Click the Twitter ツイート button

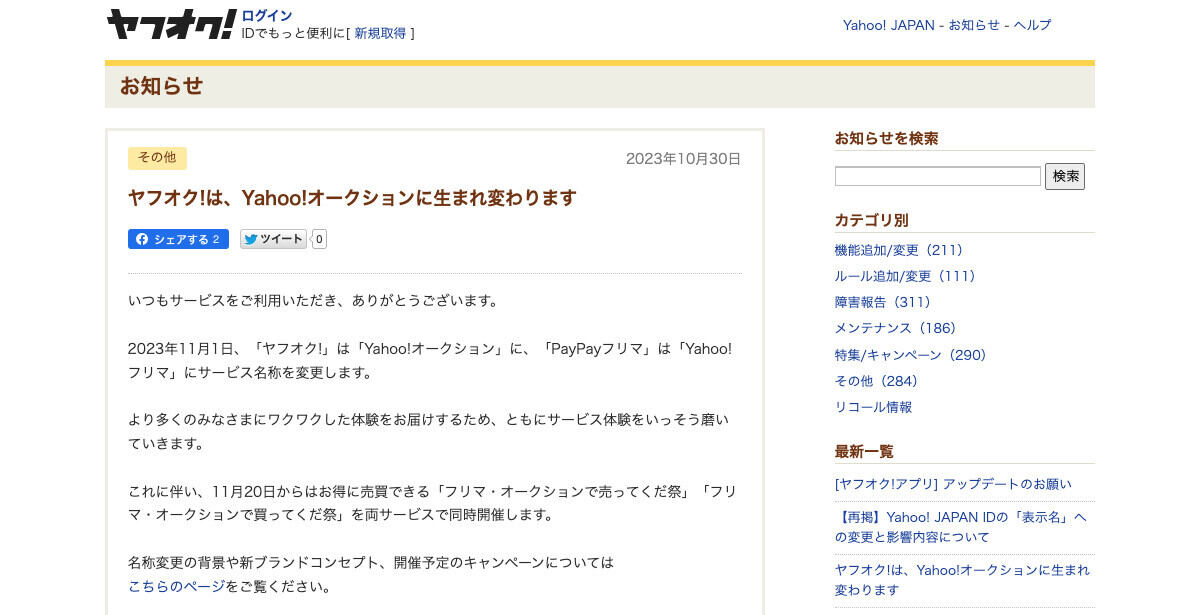[273, 239]
